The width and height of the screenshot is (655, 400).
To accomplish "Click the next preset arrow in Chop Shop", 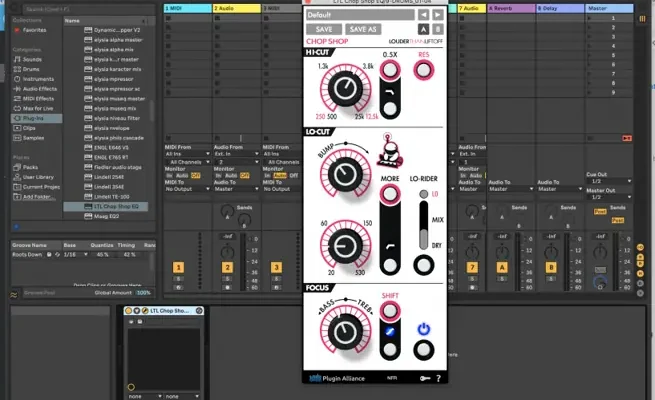I will pos(438,16).
